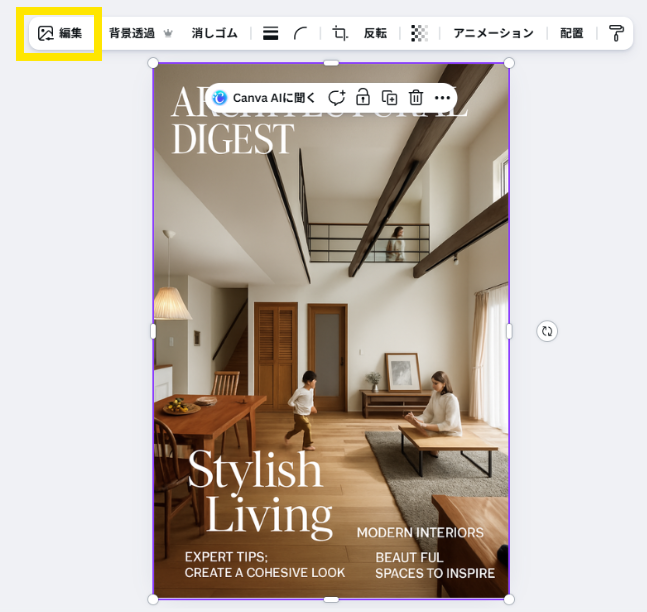Click the duplicate icon in floating toolbar
This screenshot has height=612, width=647.
(390, 97)
